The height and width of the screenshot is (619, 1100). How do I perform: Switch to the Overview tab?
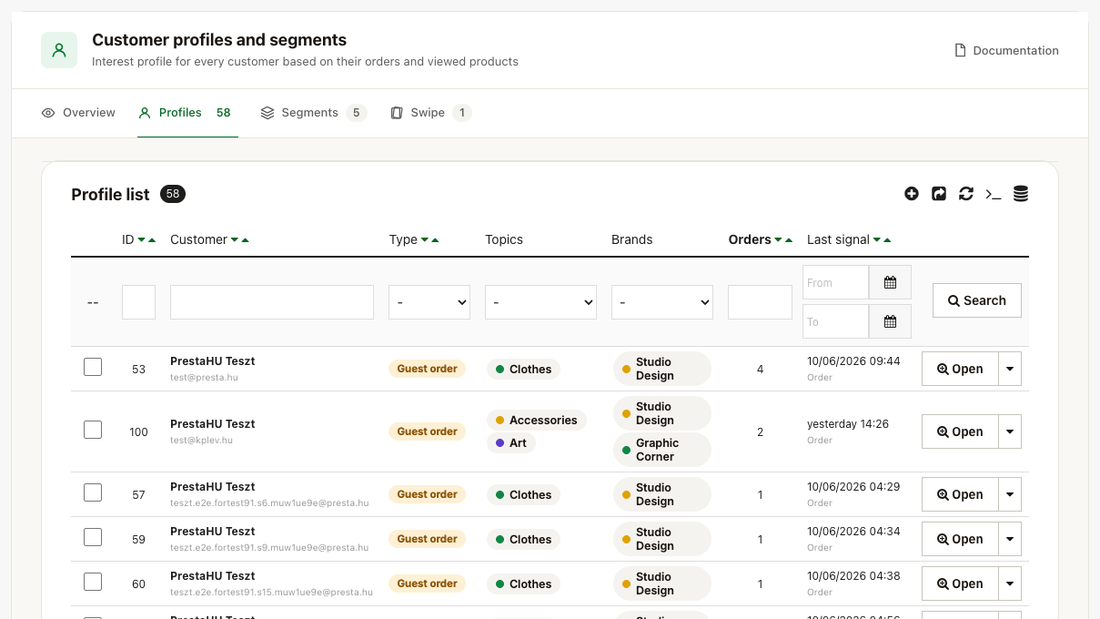pos(79,112)
